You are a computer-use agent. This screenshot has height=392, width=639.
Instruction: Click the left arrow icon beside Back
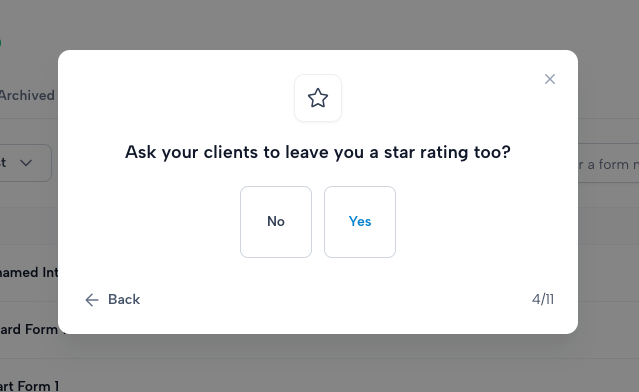(x=92, y=300)
